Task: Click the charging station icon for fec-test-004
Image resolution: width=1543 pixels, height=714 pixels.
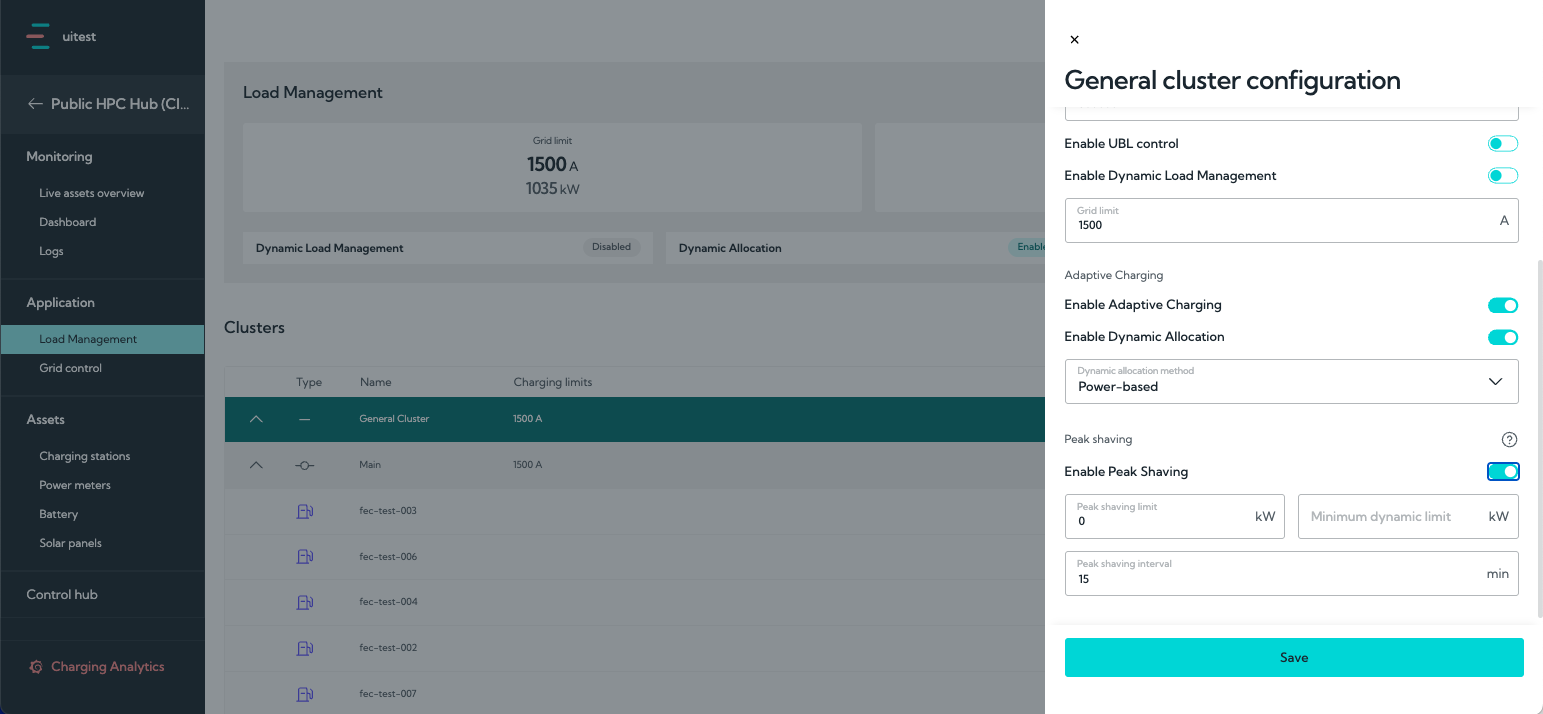Action: [x=305, y=602]
